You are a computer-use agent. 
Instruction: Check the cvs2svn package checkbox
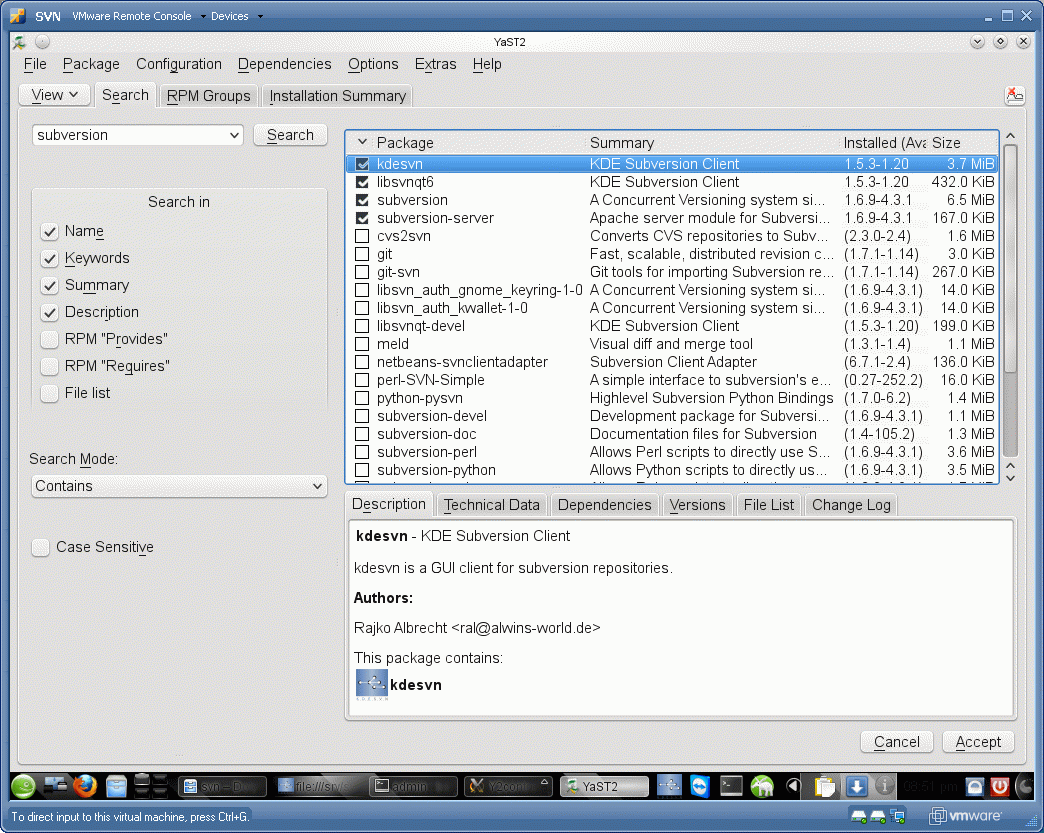tap(362, 236)
